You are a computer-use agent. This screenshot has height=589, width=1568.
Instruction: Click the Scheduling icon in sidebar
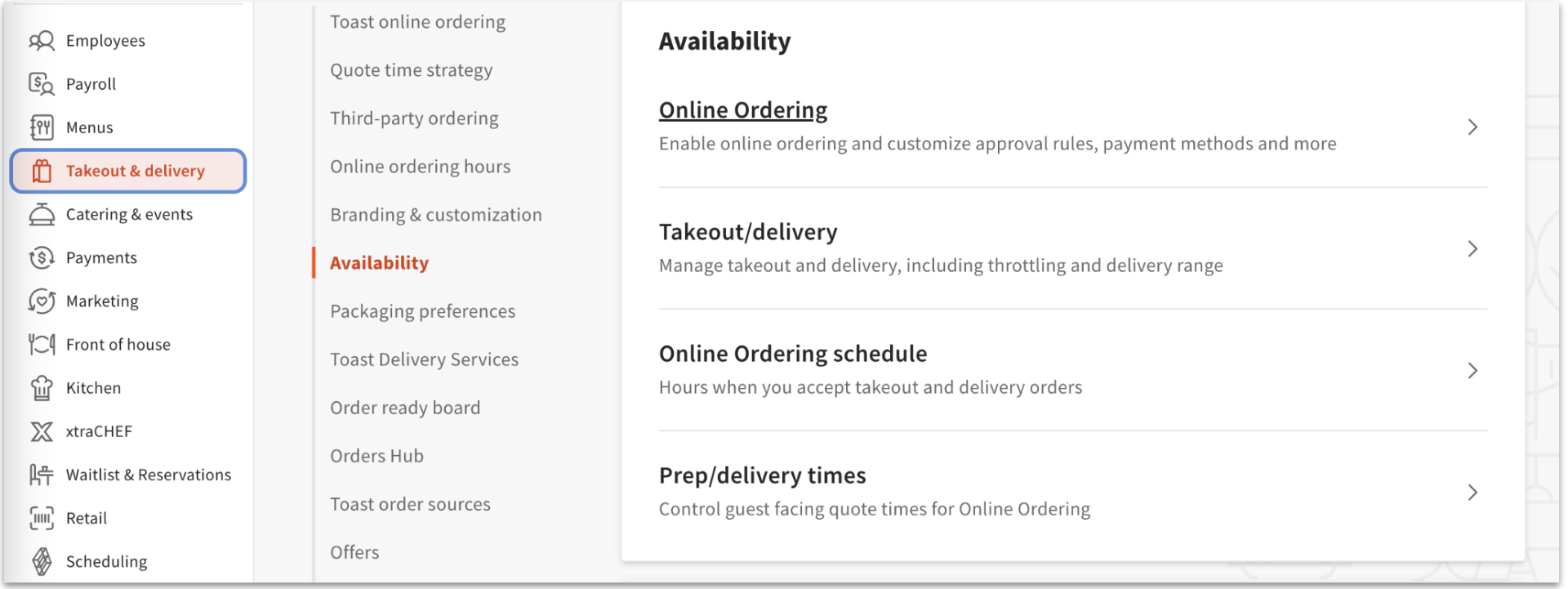(x=42, y=561)
